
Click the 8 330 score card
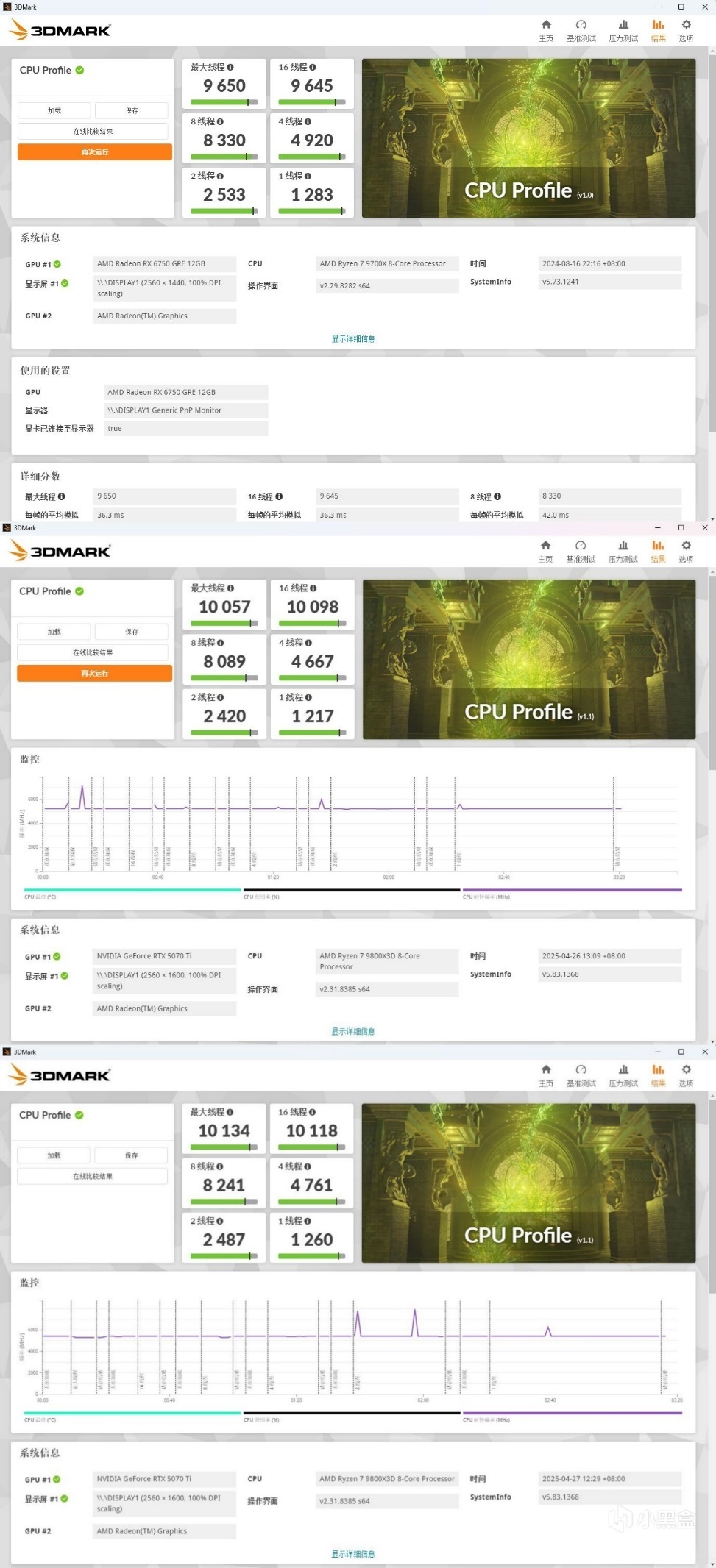224,138
